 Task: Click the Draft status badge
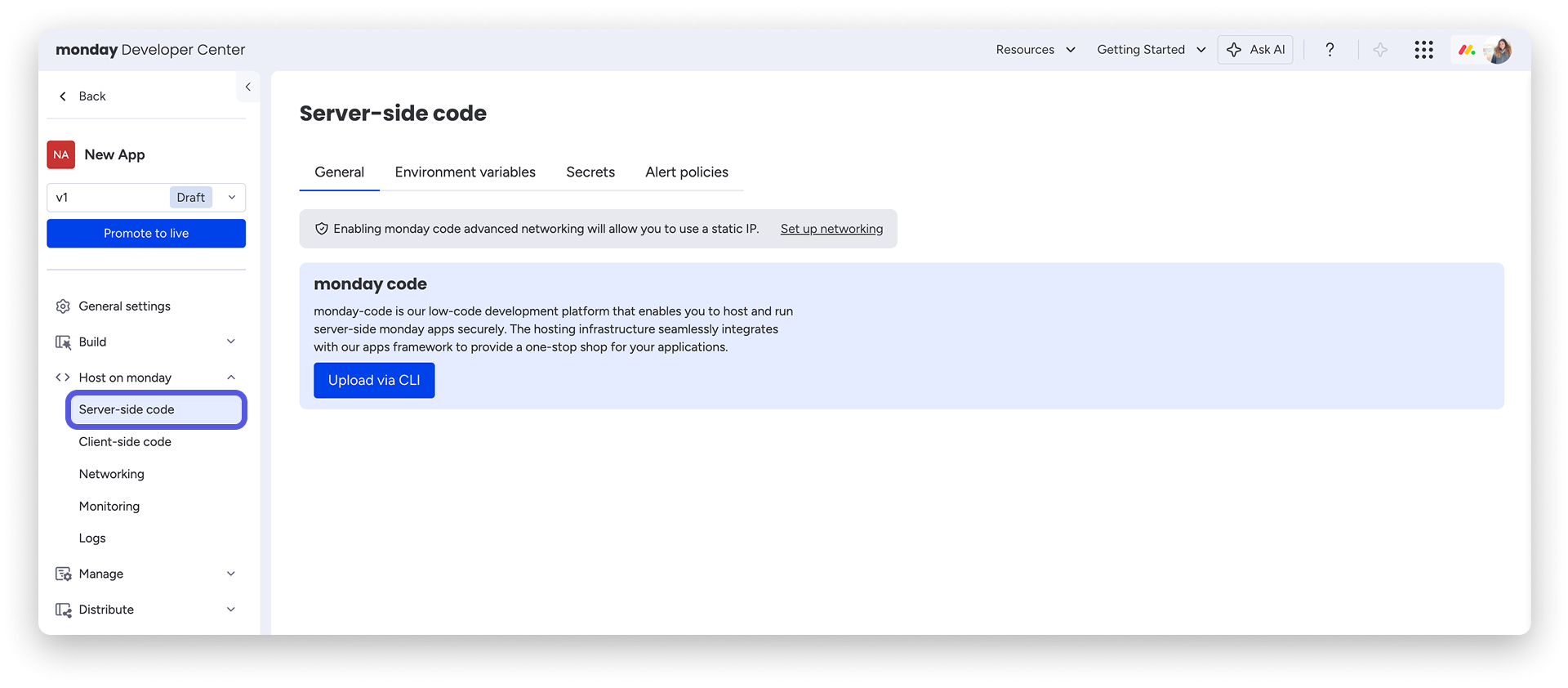coord(191,198)
